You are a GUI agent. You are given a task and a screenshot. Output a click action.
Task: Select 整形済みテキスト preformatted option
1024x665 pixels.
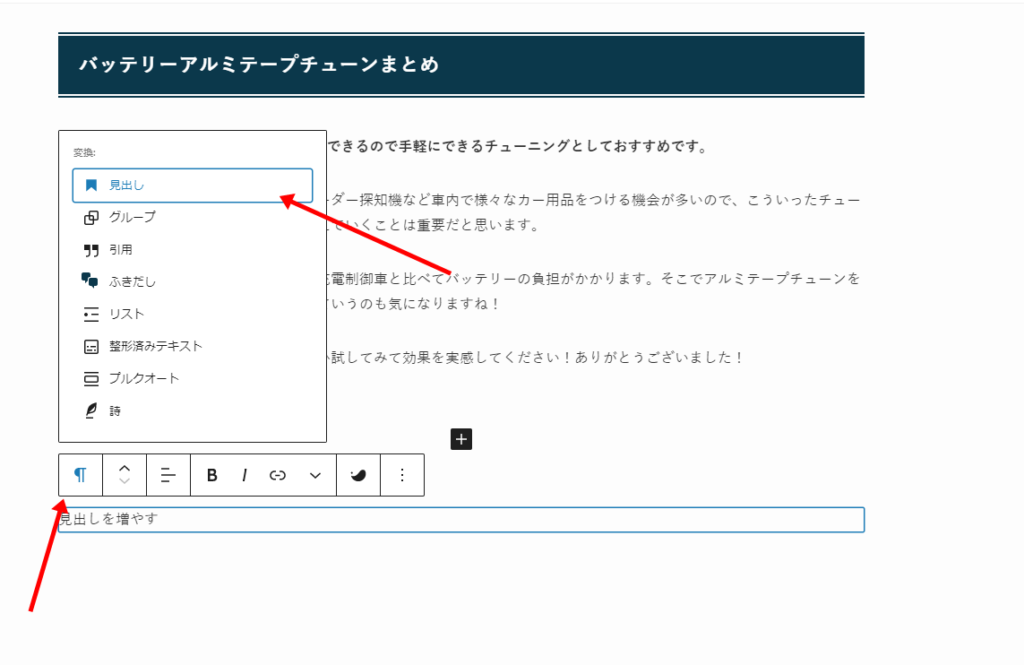[x=155, y=346]
